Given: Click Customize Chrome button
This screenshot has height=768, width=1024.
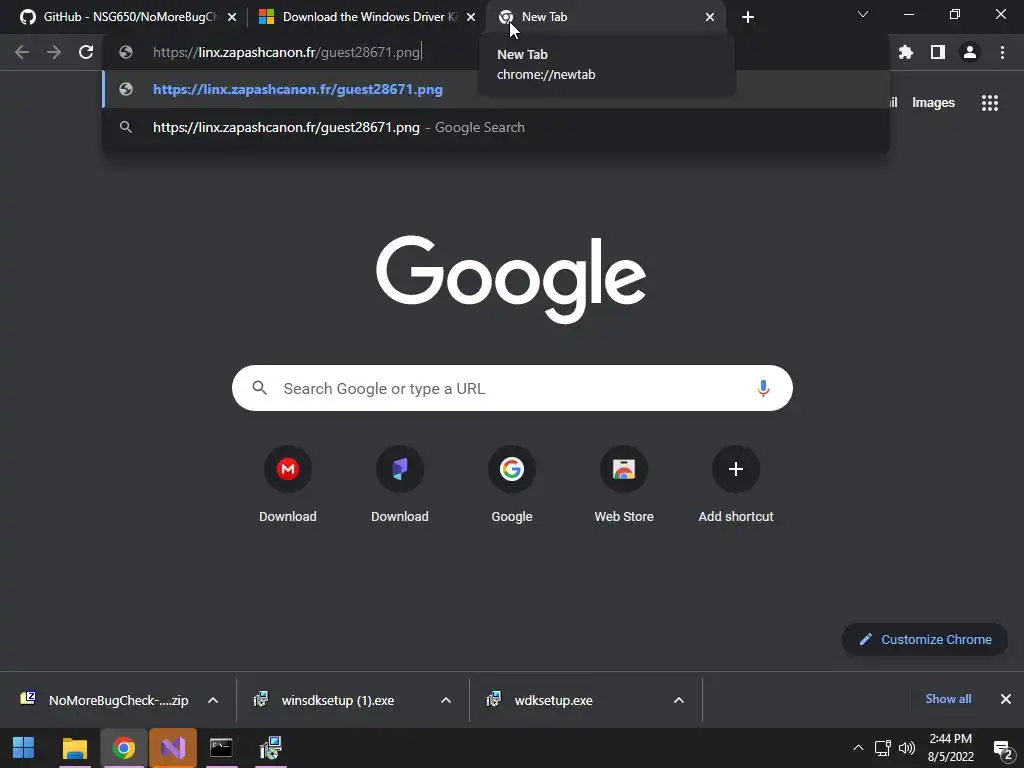Looking at the screenshot, I should pos(925,639).
